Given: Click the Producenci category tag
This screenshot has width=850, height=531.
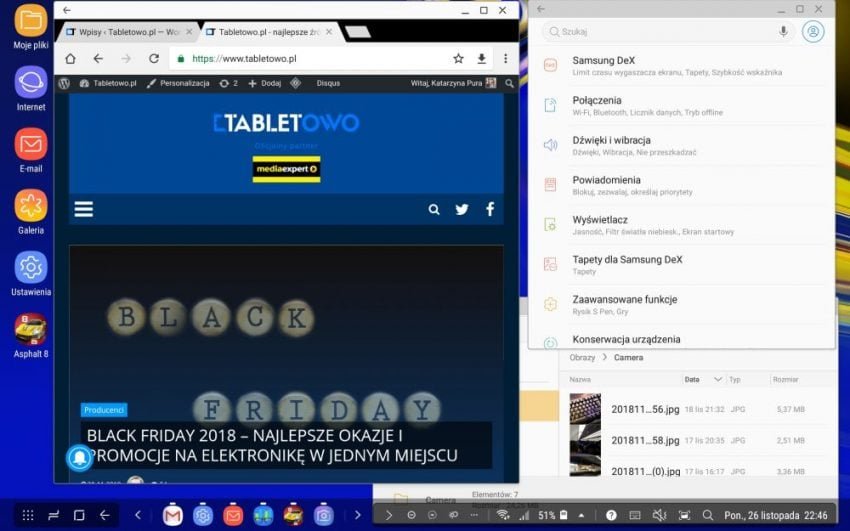Looking at the screenshot, I should pos(104,410).
